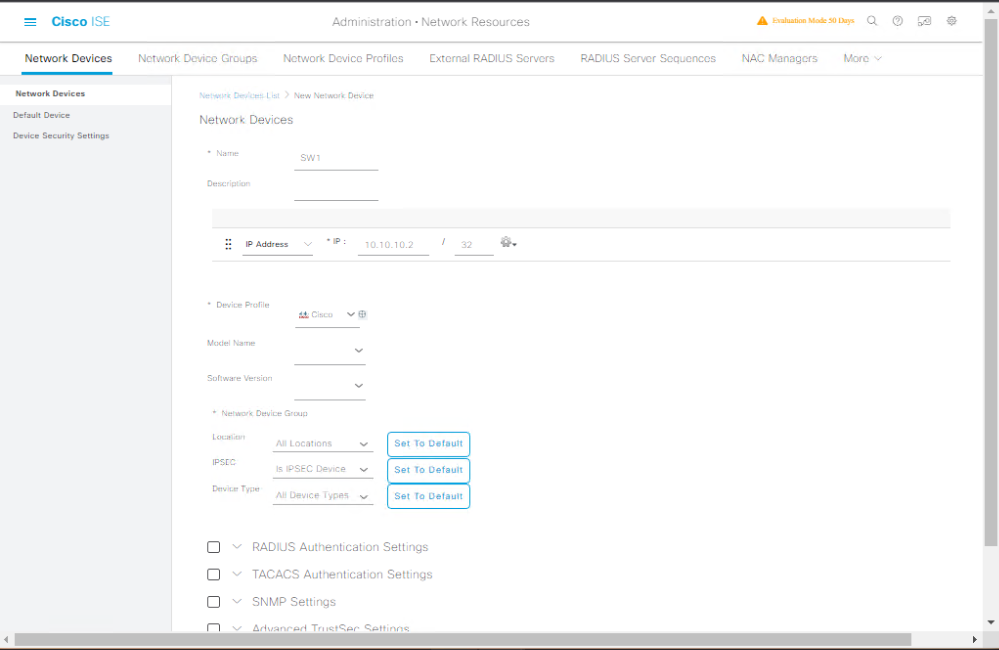Open the Device Profile Cisco dropdown

327,315
